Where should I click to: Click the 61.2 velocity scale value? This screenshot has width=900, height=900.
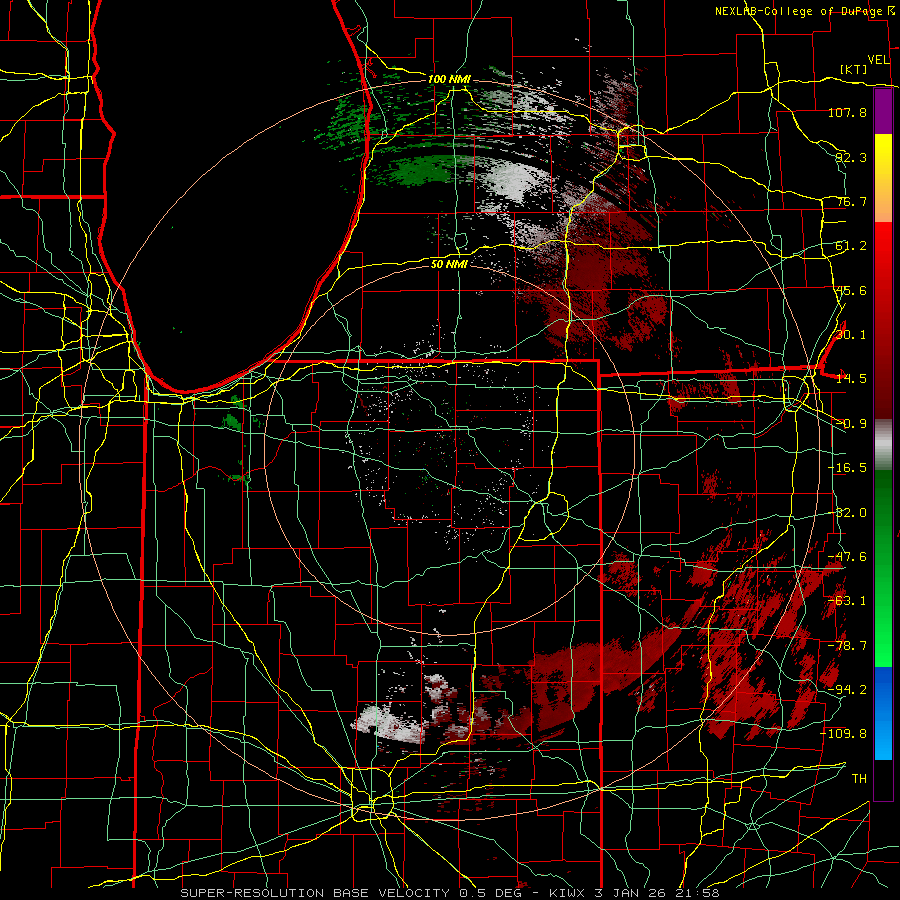point(851,246)
